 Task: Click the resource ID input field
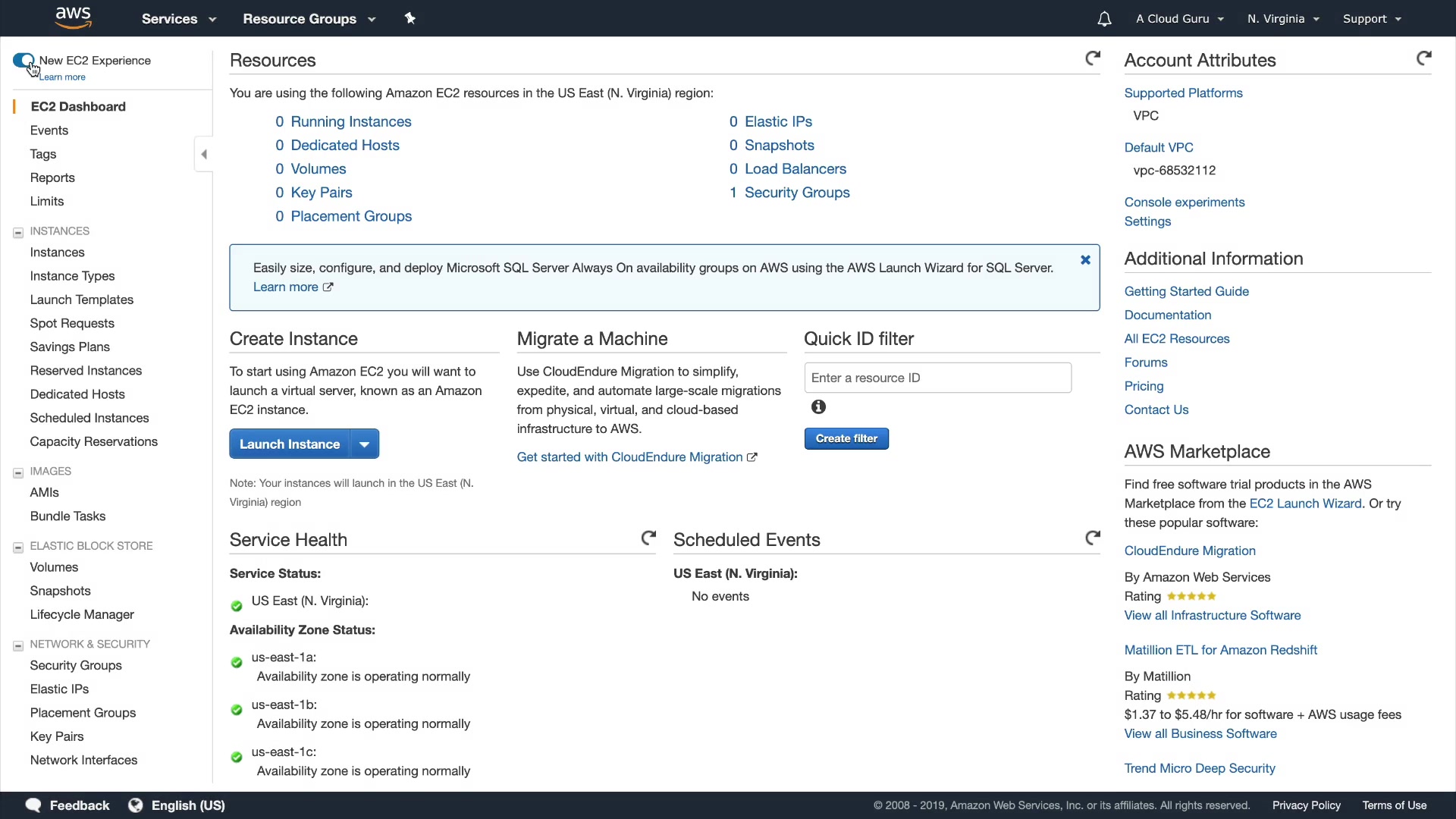point(937,378)
